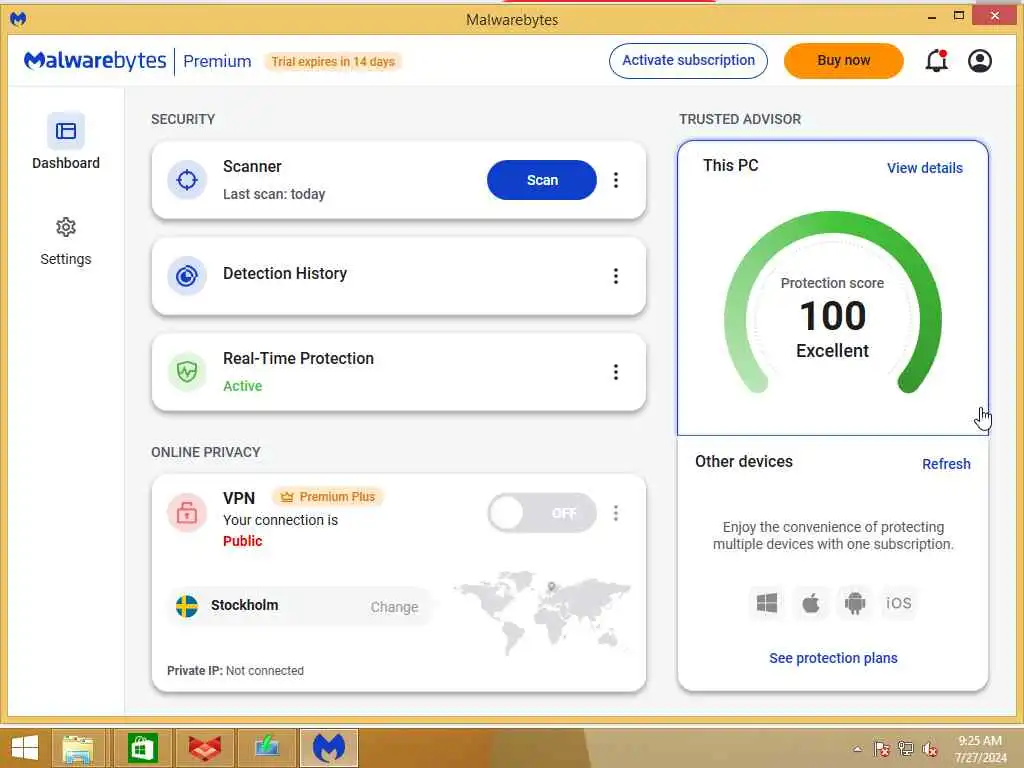Change the Stockholm VPN location
The height and width of the screenshot is (768, 1024).
pyautogui.click(x=394, y=607)
